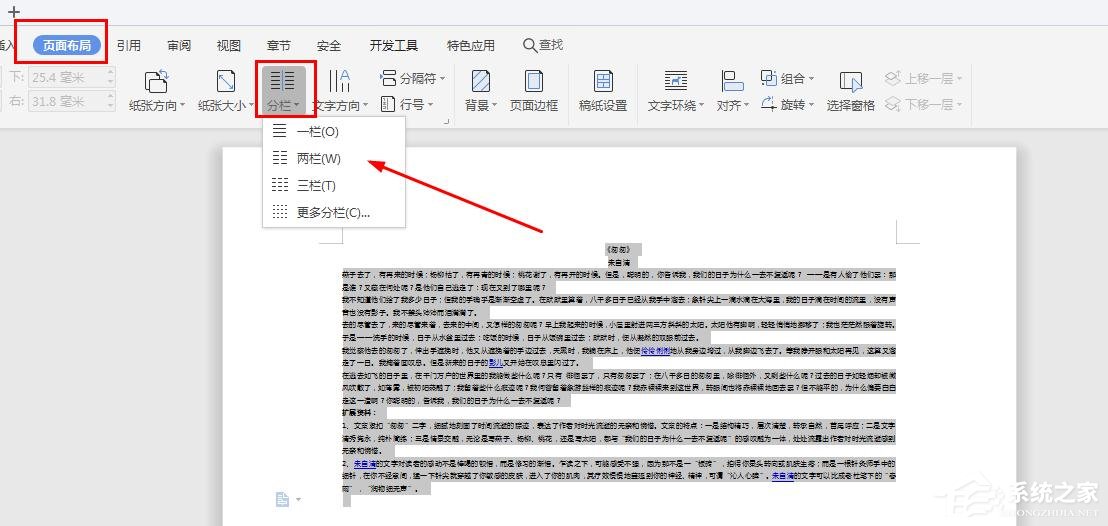Open 更多分栏(C)... more columns dialog

click(x=334, y=212)
